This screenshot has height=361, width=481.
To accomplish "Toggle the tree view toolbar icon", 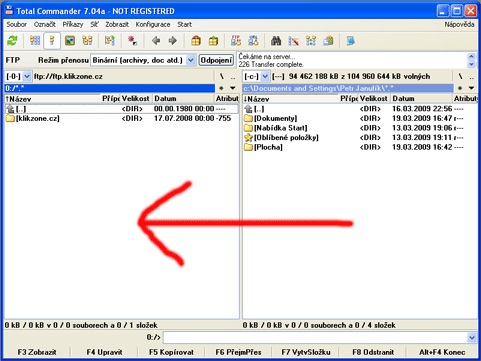I will [x=87, y=41].
